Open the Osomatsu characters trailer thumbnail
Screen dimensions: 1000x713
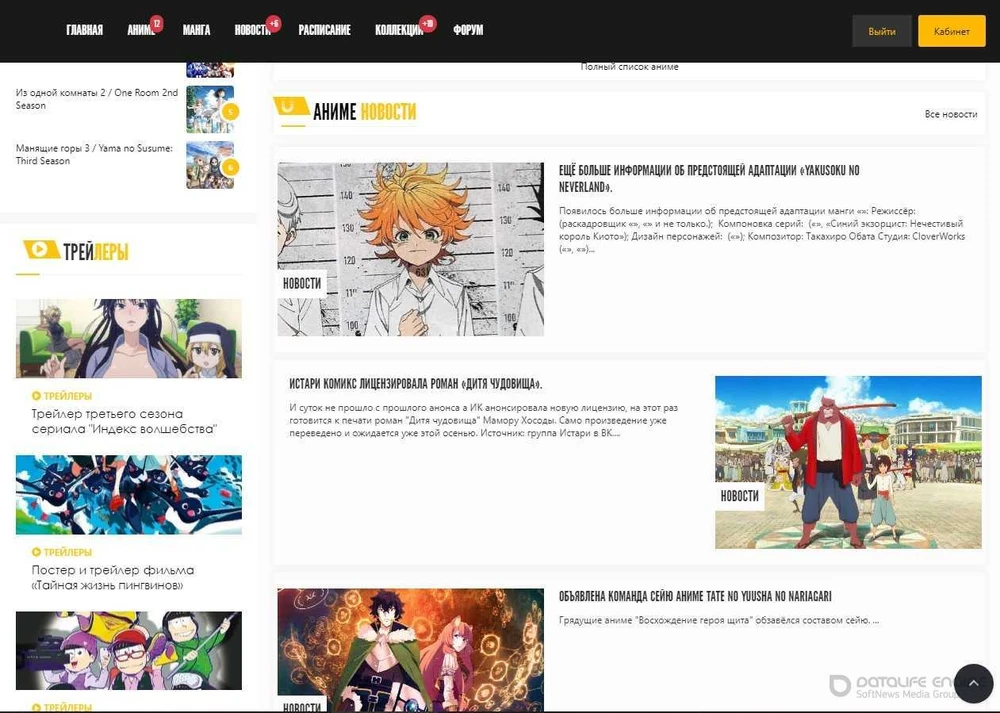[129, 651]
